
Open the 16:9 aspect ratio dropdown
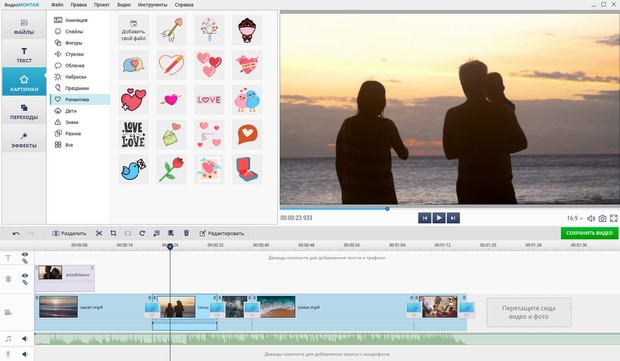click(x=575, y=218)
